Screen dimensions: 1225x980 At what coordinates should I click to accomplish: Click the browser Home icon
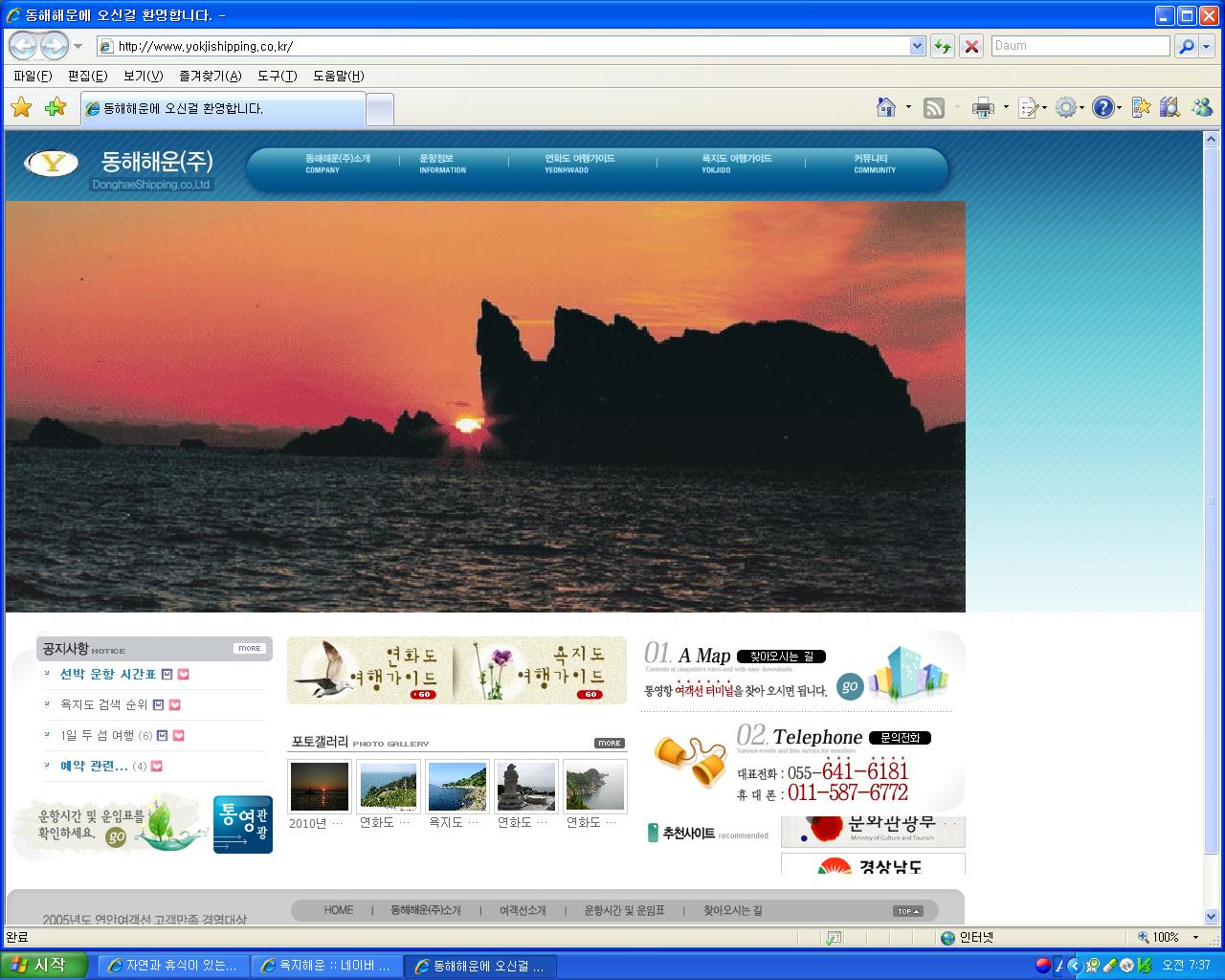[x=886, y=108]
